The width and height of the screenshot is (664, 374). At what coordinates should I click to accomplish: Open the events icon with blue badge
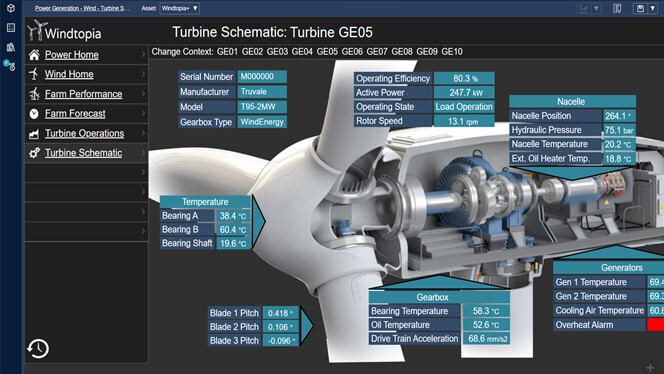[10, 65]
